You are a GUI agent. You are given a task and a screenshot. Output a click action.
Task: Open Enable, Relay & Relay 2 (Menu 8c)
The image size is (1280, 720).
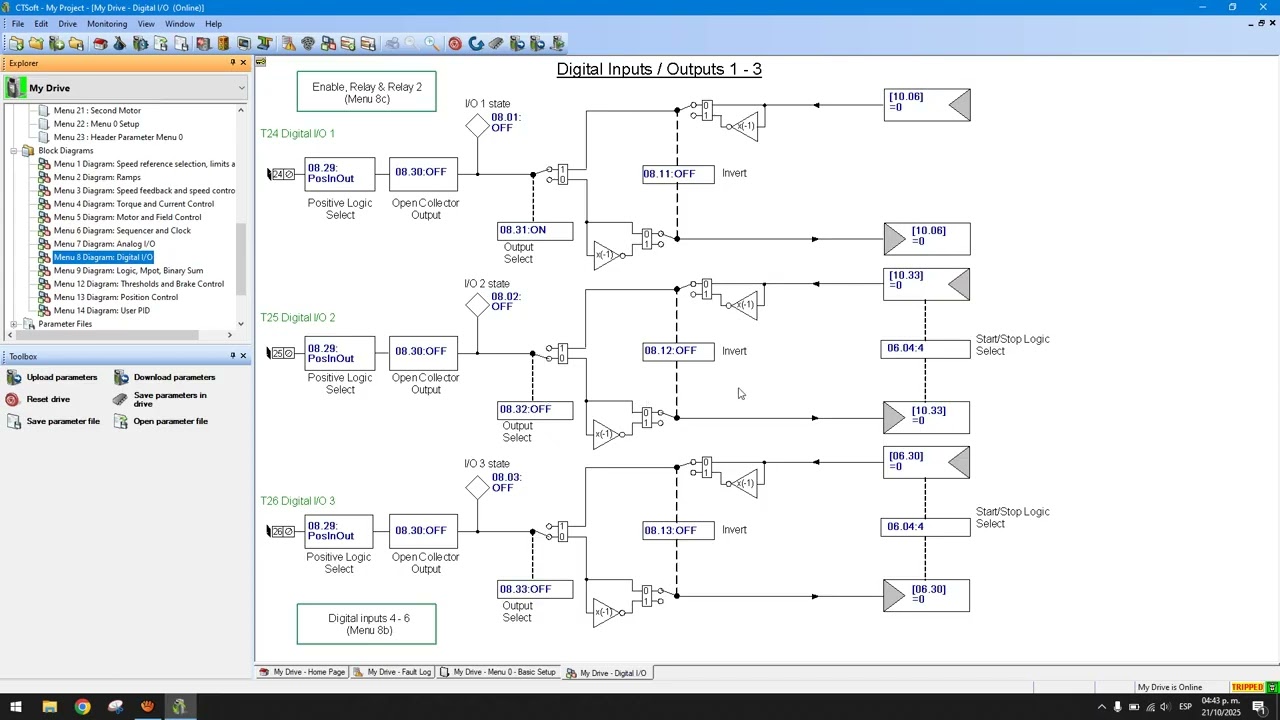pyautogui.click(x=367, y=92)
